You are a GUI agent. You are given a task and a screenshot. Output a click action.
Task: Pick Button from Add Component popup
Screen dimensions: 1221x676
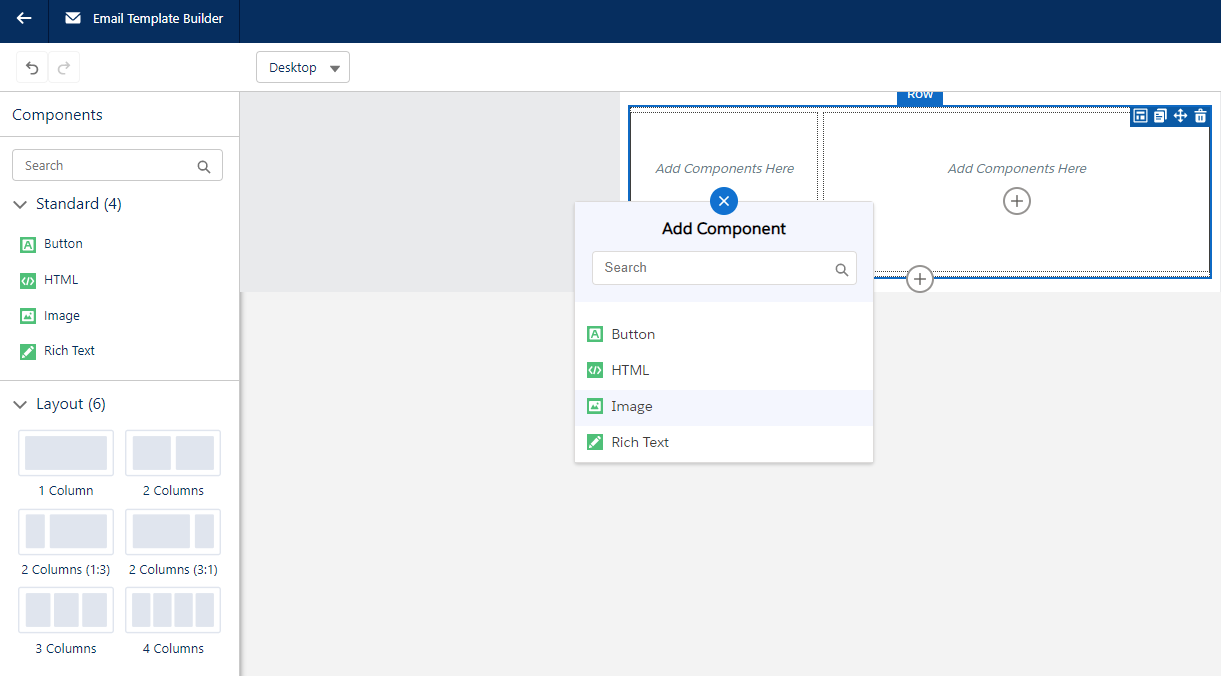click(x=632, y=334)
